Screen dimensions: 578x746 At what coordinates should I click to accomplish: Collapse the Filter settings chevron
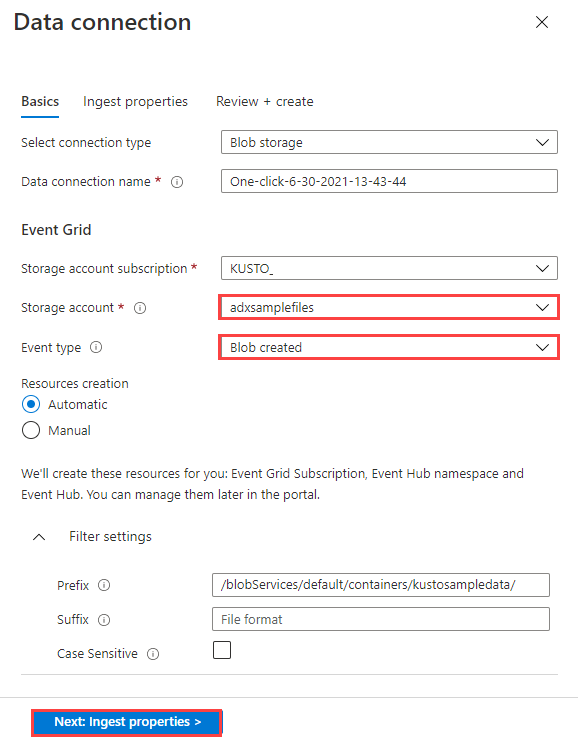39,537
